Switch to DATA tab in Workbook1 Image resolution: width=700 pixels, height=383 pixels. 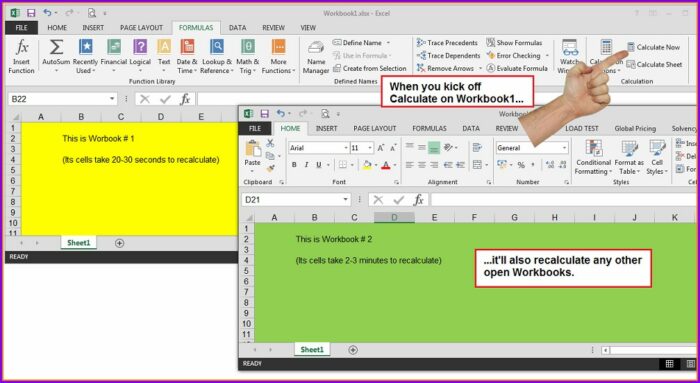pos(238,28)
